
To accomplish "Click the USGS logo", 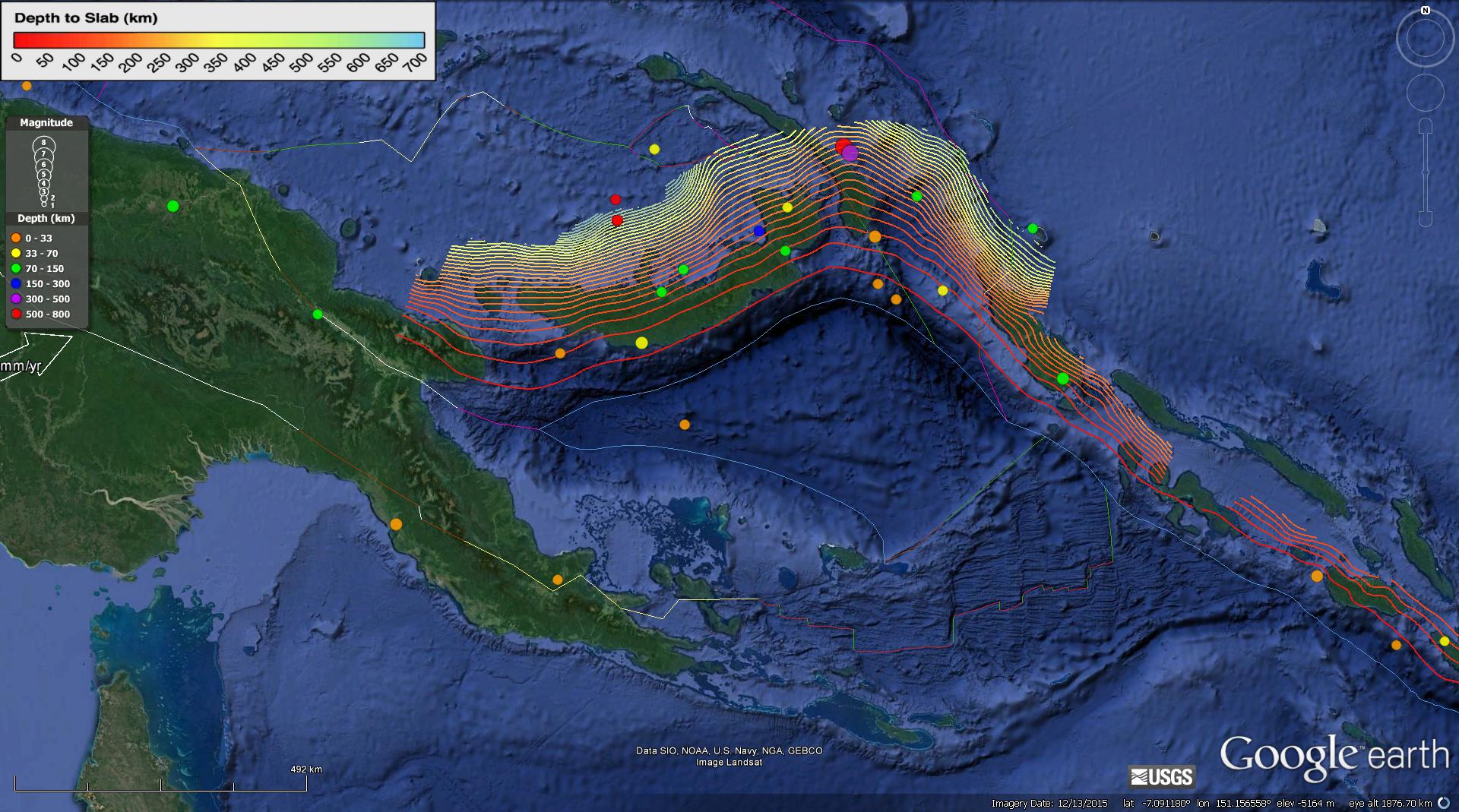I will (1162, 776).
